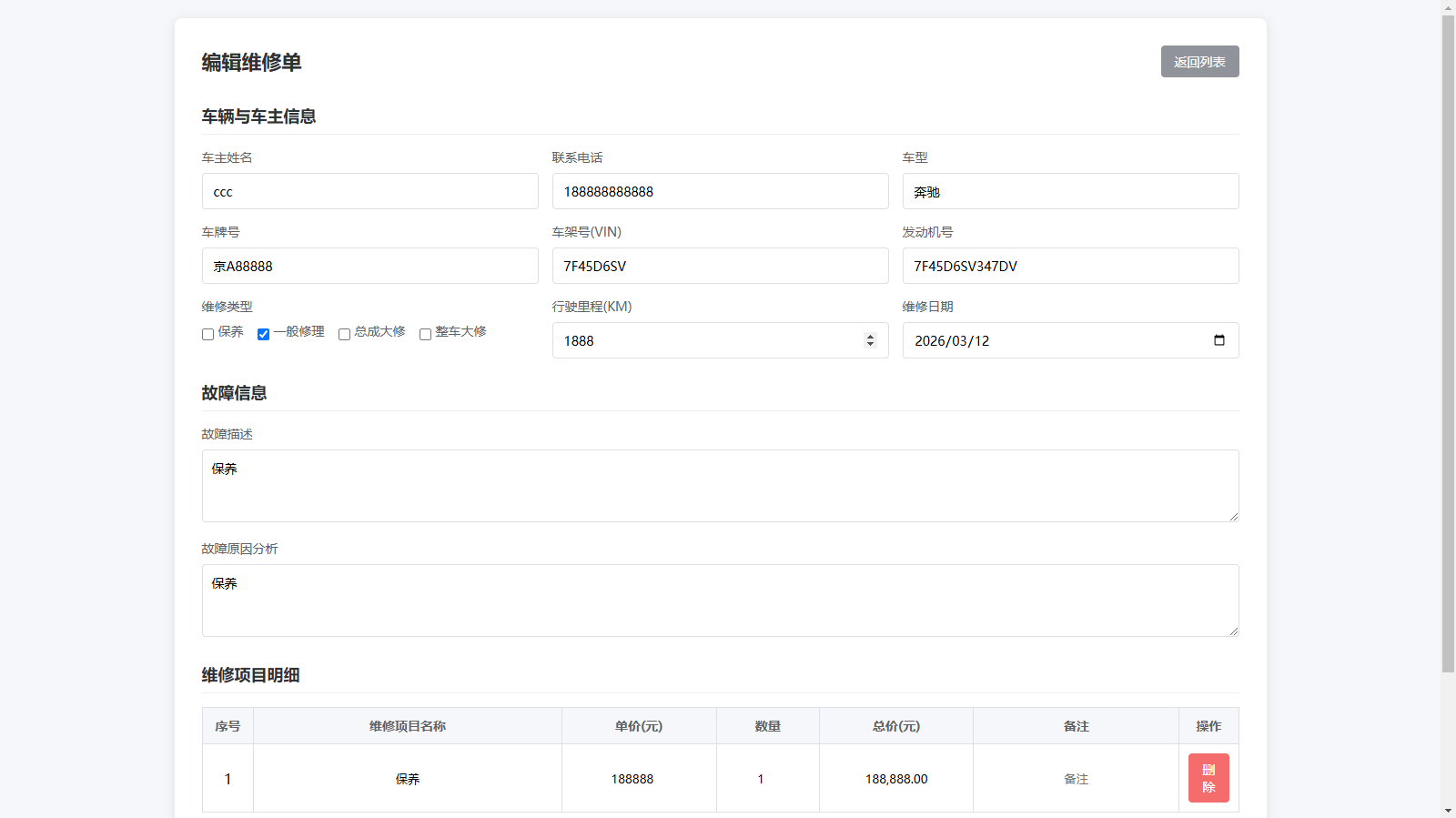The image size is (1456, 818).
Task: Focus the 故障描述 text area
Action: [719, 486]
